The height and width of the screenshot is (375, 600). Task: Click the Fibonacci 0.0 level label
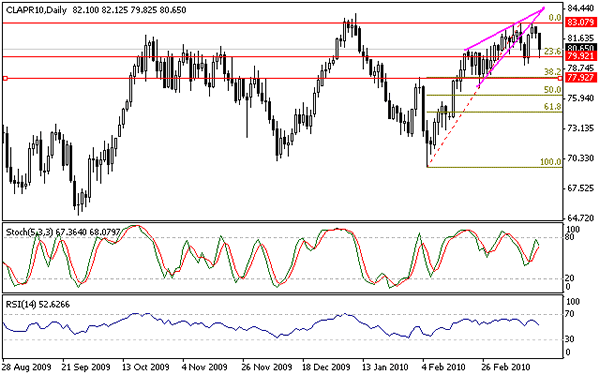554,18
